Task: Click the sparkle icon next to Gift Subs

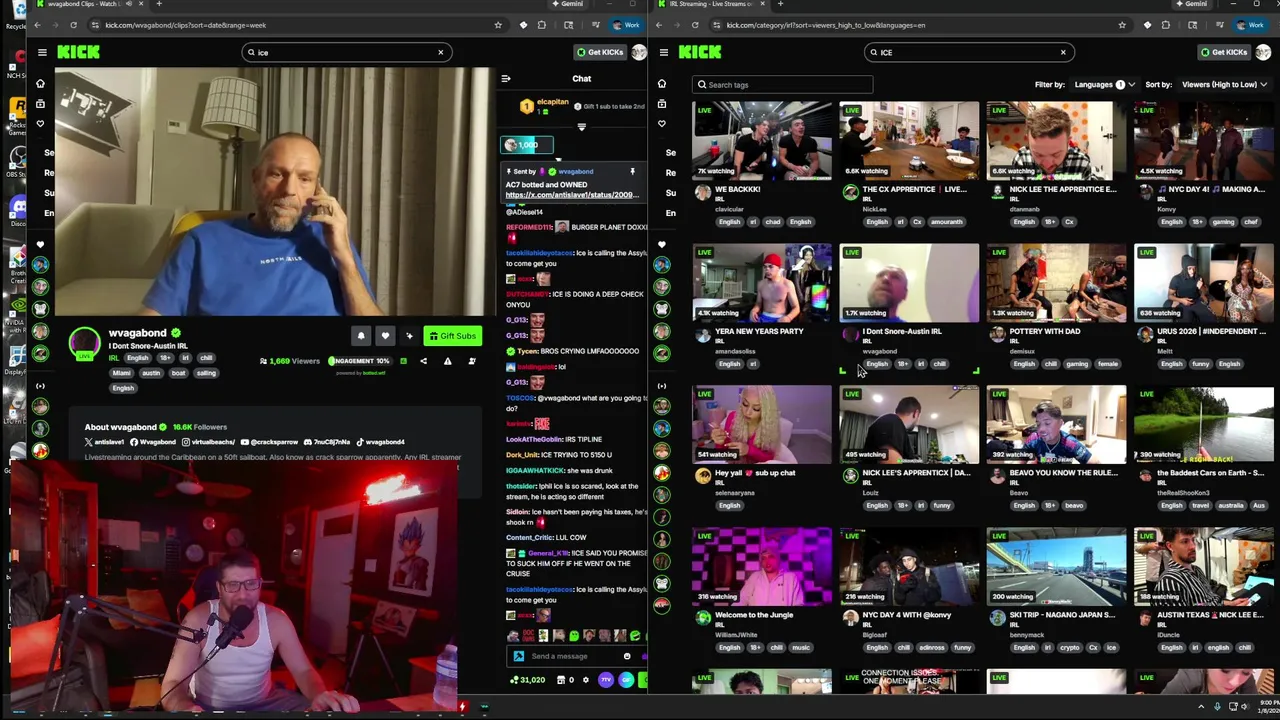Action: point(409,336)
